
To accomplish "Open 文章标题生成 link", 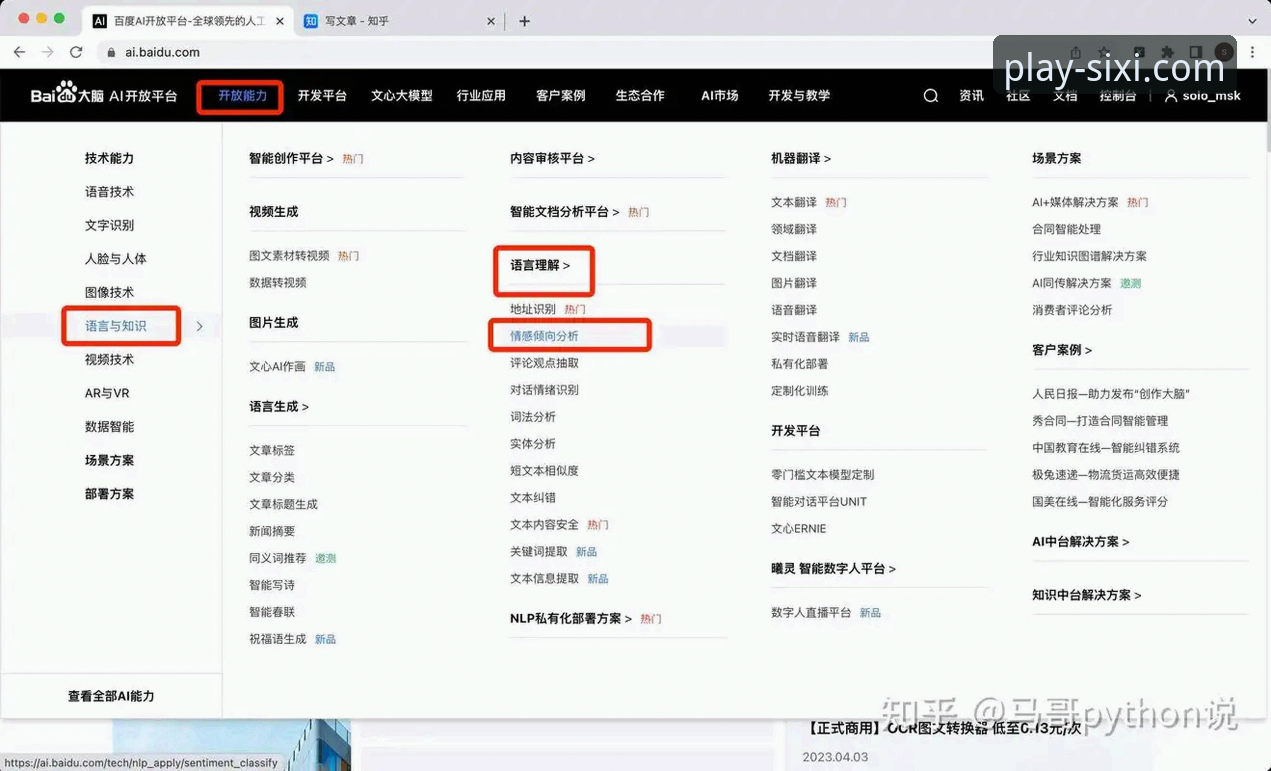I will point(283,504).
